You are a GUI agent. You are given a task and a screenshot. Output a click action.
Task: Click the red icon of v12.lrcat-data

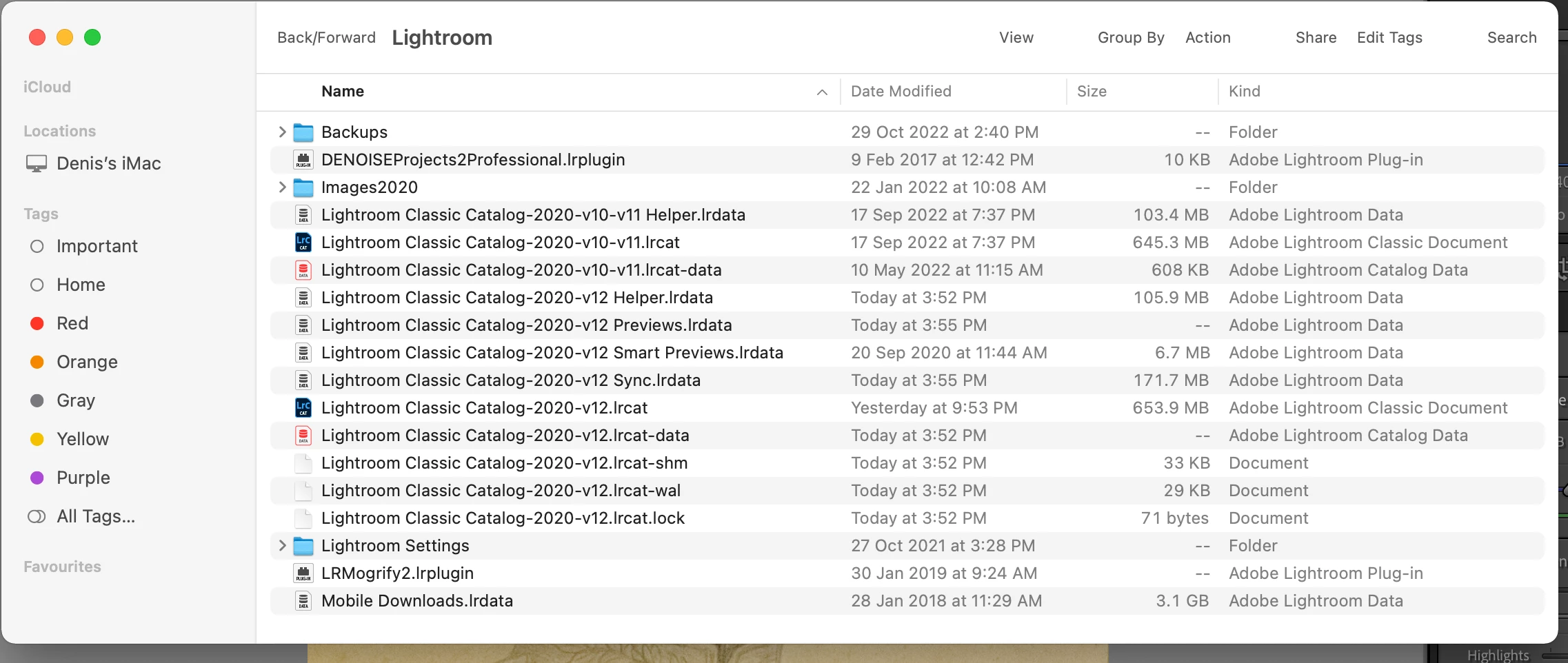[303, 436]
